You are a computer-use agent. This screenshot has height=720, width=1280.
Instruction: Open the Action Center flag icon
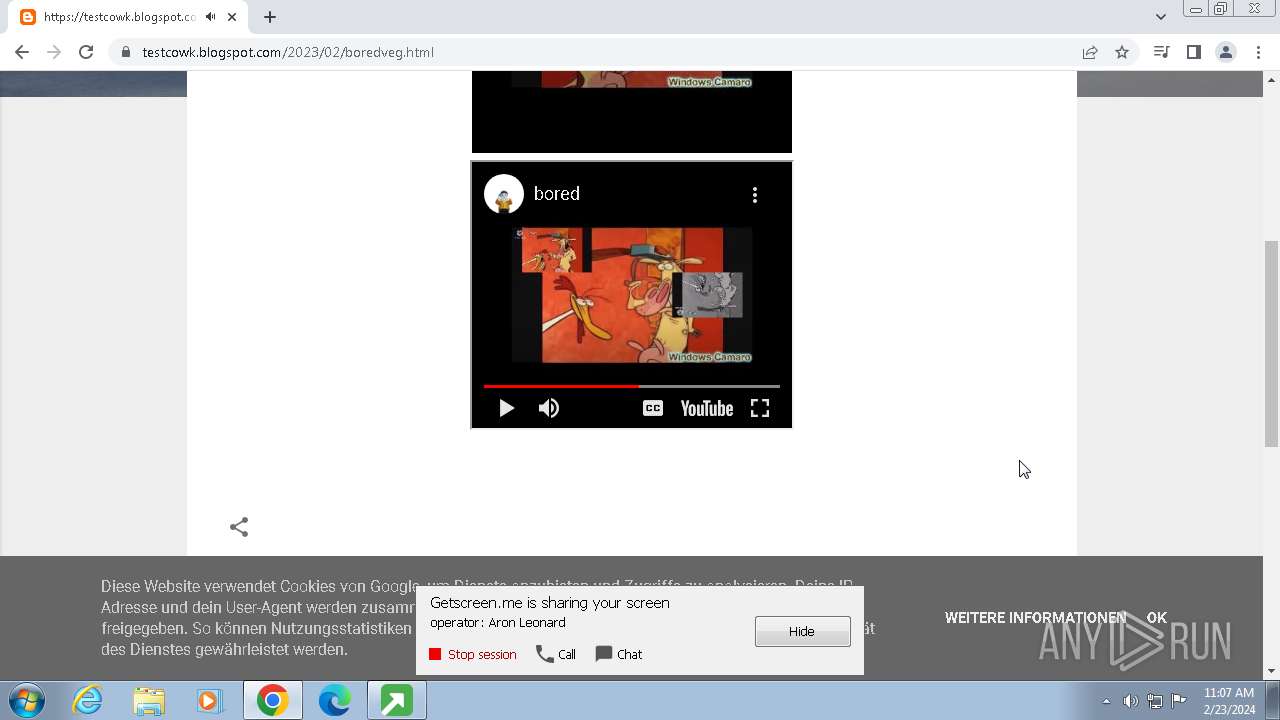pyautogui.click(x=1179, y=701)
